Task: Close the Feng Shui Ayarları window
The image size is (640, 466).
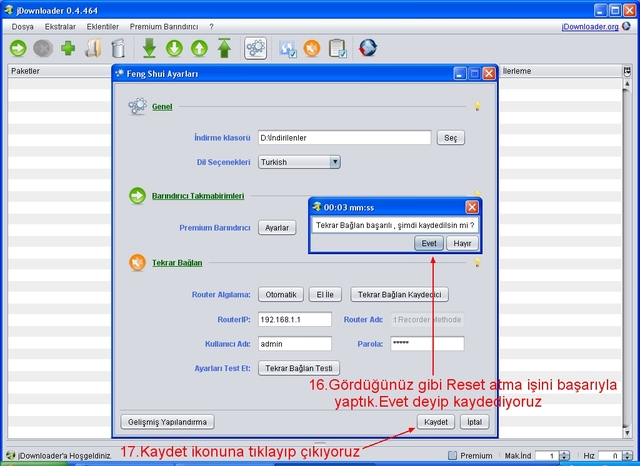Action: pyautogui.click(x=489, y=73)
